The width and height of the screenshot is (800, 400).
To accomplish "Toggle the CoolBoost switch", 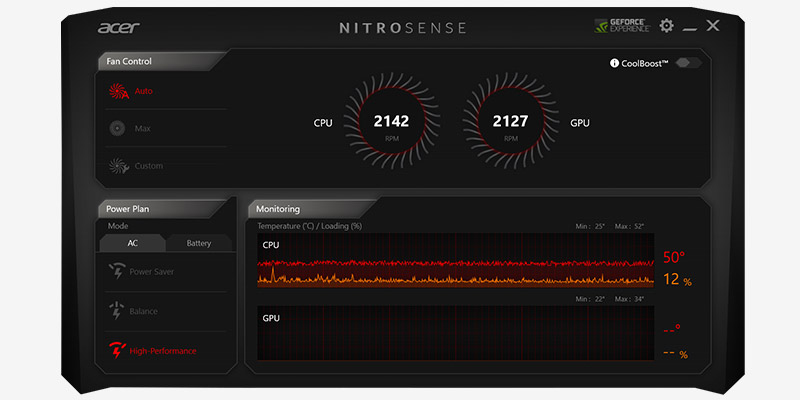I will tap(688, 63).
